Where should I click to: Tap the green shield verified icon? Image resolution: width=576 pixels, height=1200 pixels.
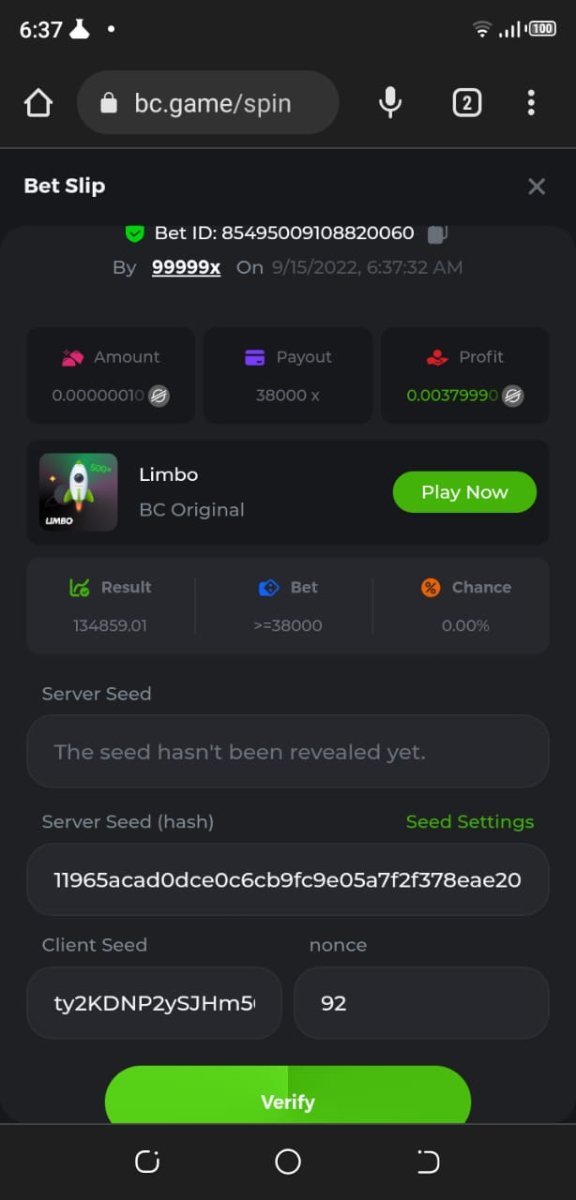(135, 233)
